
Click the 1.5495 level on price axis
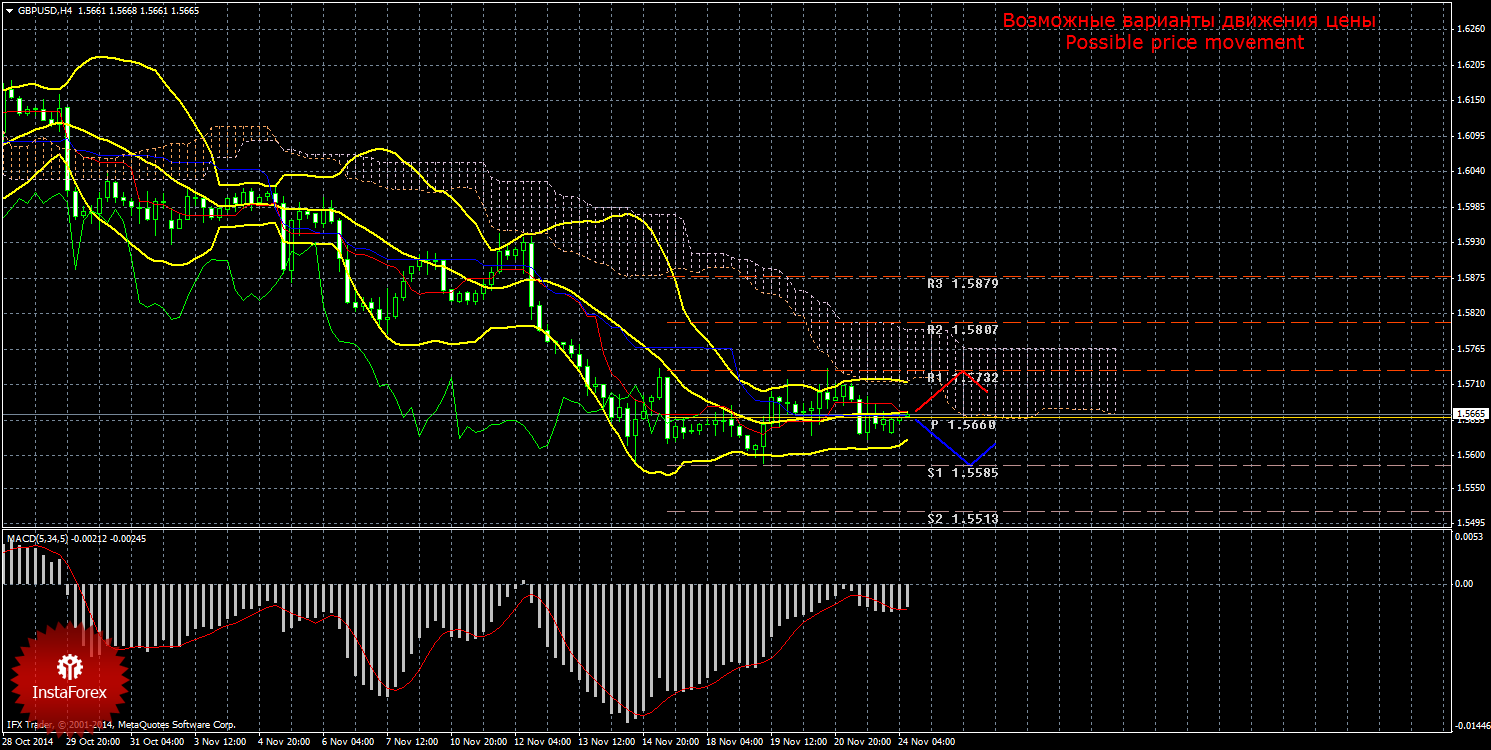click(1469, 523)
